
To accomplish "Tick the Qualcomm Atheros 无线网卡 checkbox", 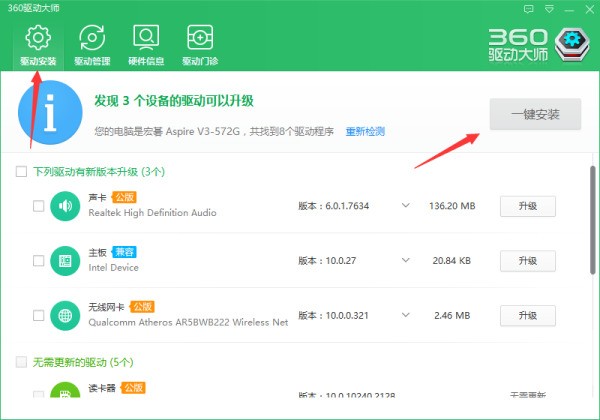I will (39, 316).
